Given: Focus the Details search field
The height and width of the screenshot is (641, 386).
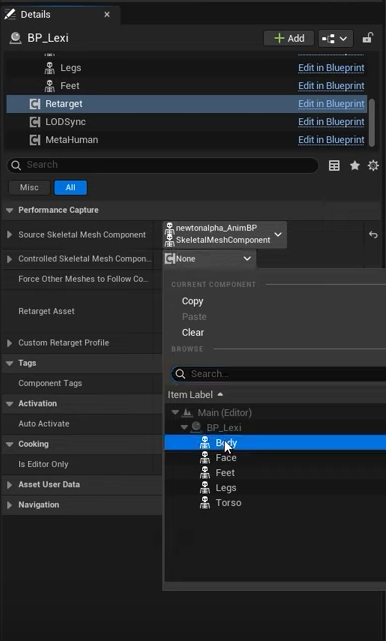Looking at the screenshot, I should pos(163,165).
